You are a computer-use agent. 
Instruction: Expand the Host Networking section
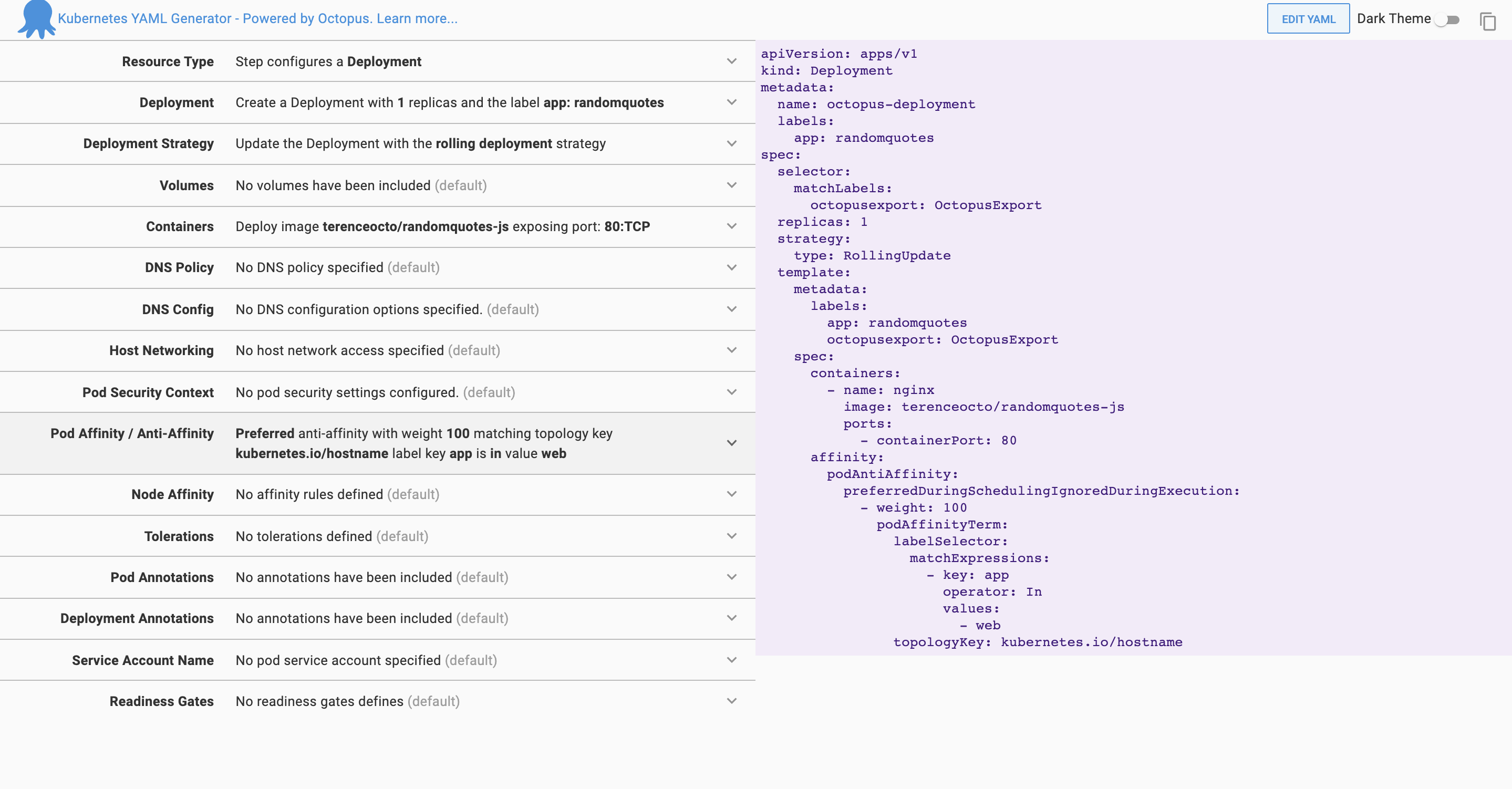pos(731,350)
